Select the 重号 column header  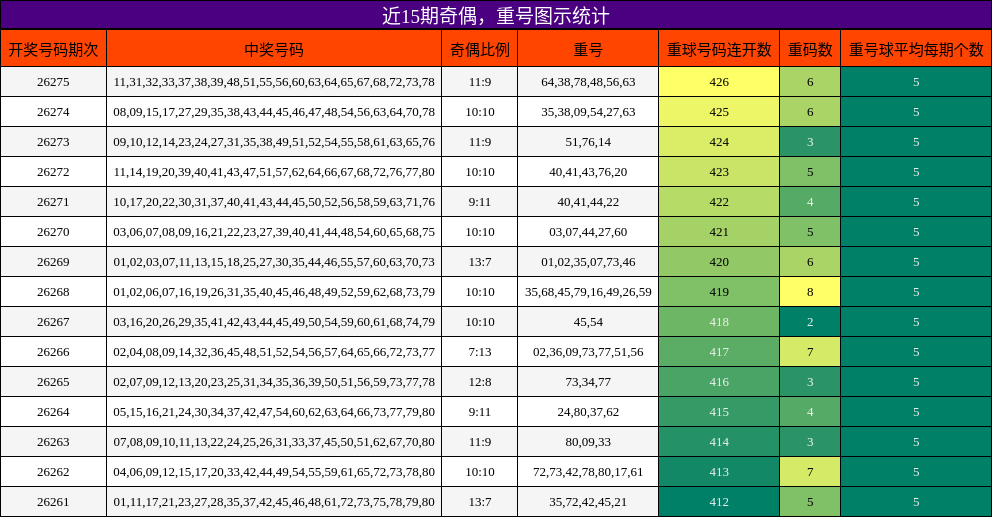click(588, 49)
